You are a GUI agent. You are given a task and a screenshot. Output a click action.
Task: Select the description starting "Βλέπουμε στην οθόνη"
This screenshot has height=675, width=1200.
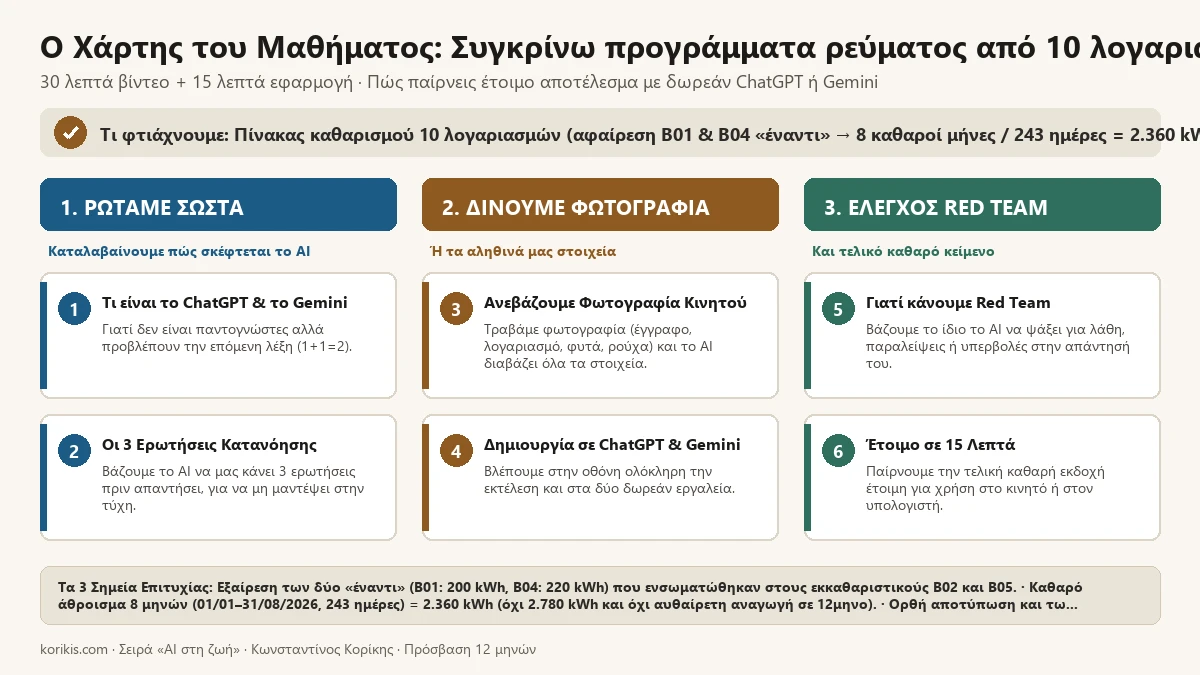click(x=610, y=479)
